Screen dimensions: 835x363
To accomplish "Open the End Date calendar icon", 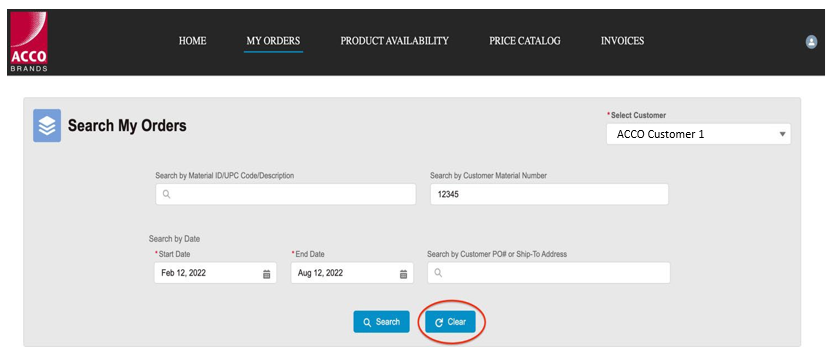I will tap(404, 274).
